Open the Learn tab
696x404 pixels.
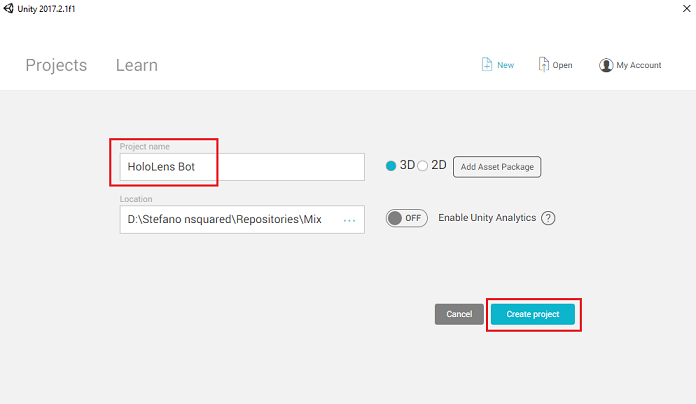point(136,65)
